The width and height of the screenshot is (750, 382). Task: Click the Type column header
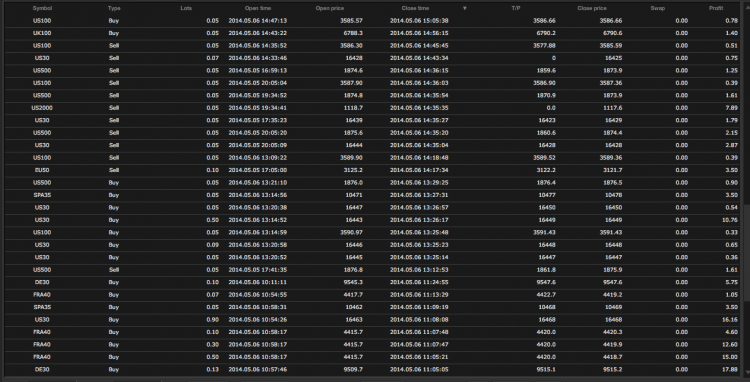tap(114, 8)
